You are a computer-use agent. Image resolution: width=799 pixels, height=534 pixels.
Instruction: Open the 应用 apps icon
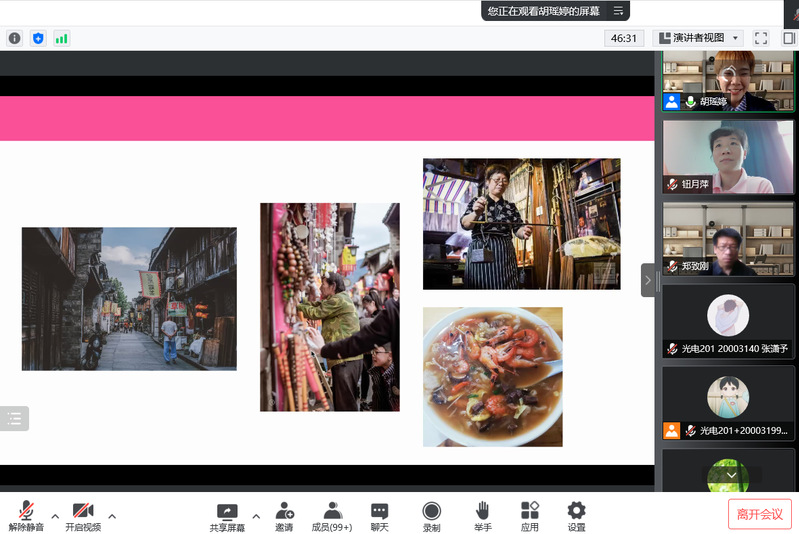tap(529, 516)
